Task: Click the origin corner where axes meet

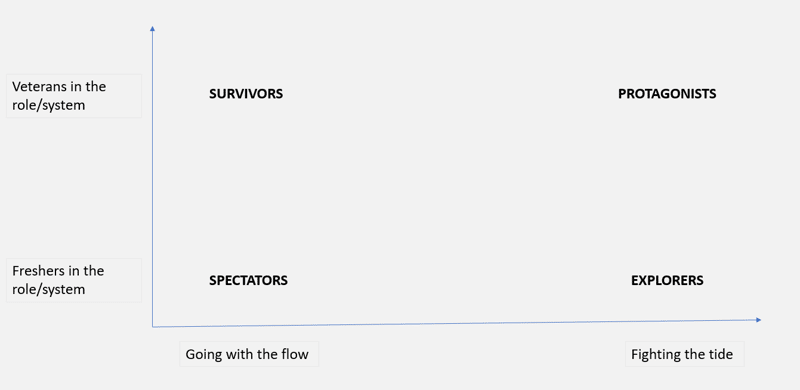Action: pos(153,326)
